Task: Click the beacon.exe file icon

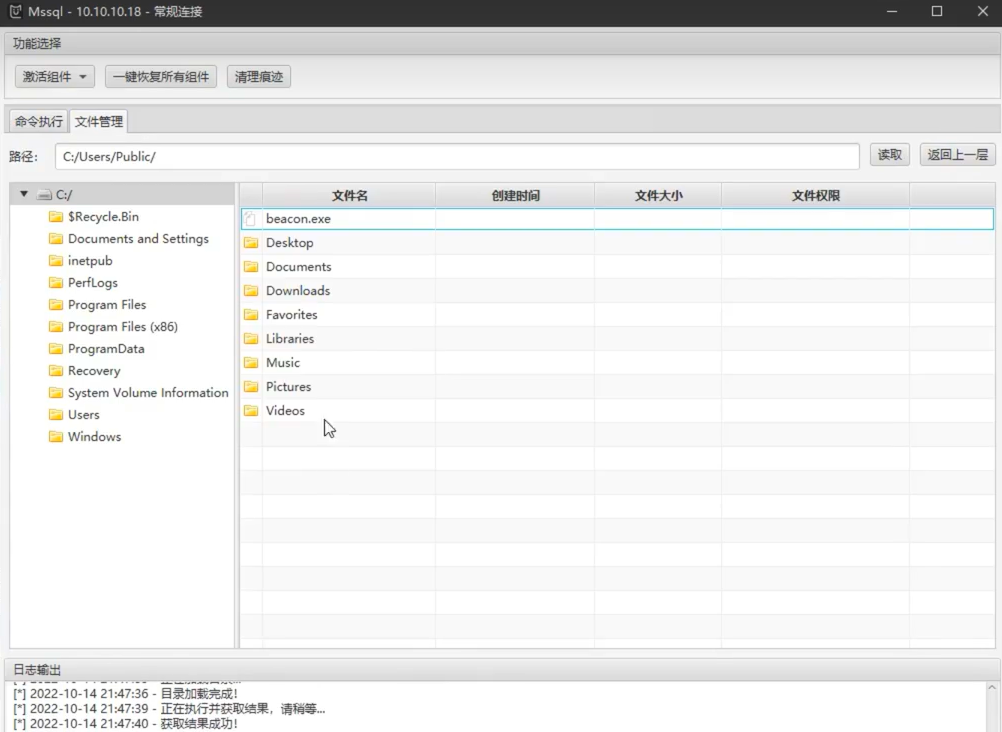Action: [251, 219]
